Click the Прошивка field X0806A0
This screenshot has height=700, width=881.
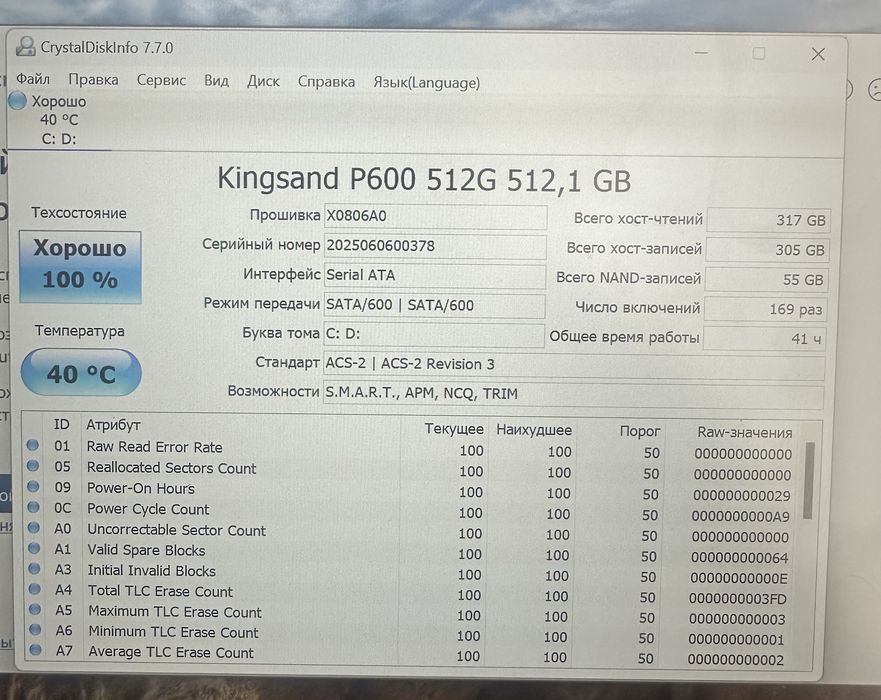point(435,216)
